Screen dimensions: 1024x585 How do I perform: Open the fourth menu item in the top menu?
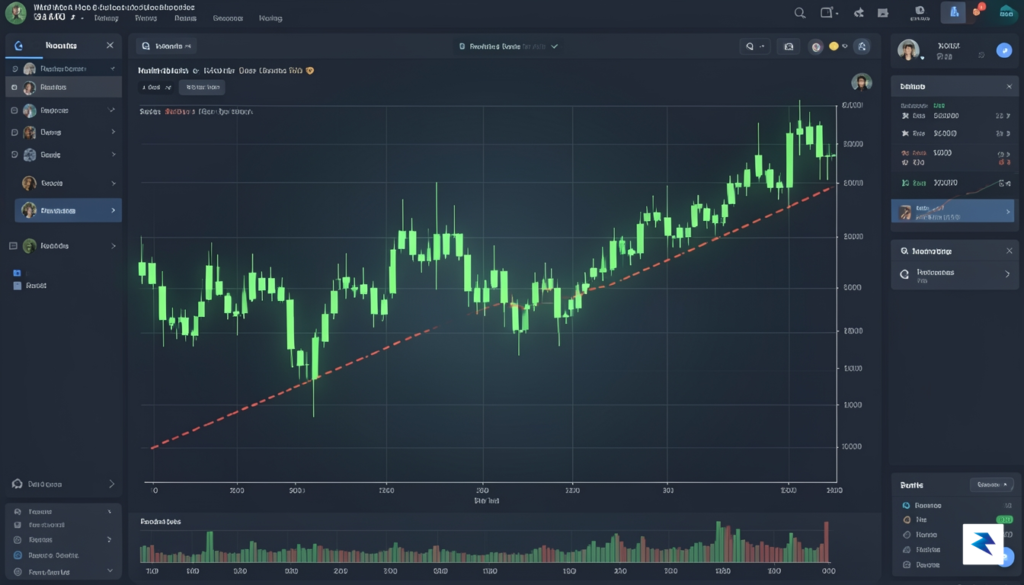point(228,18)
